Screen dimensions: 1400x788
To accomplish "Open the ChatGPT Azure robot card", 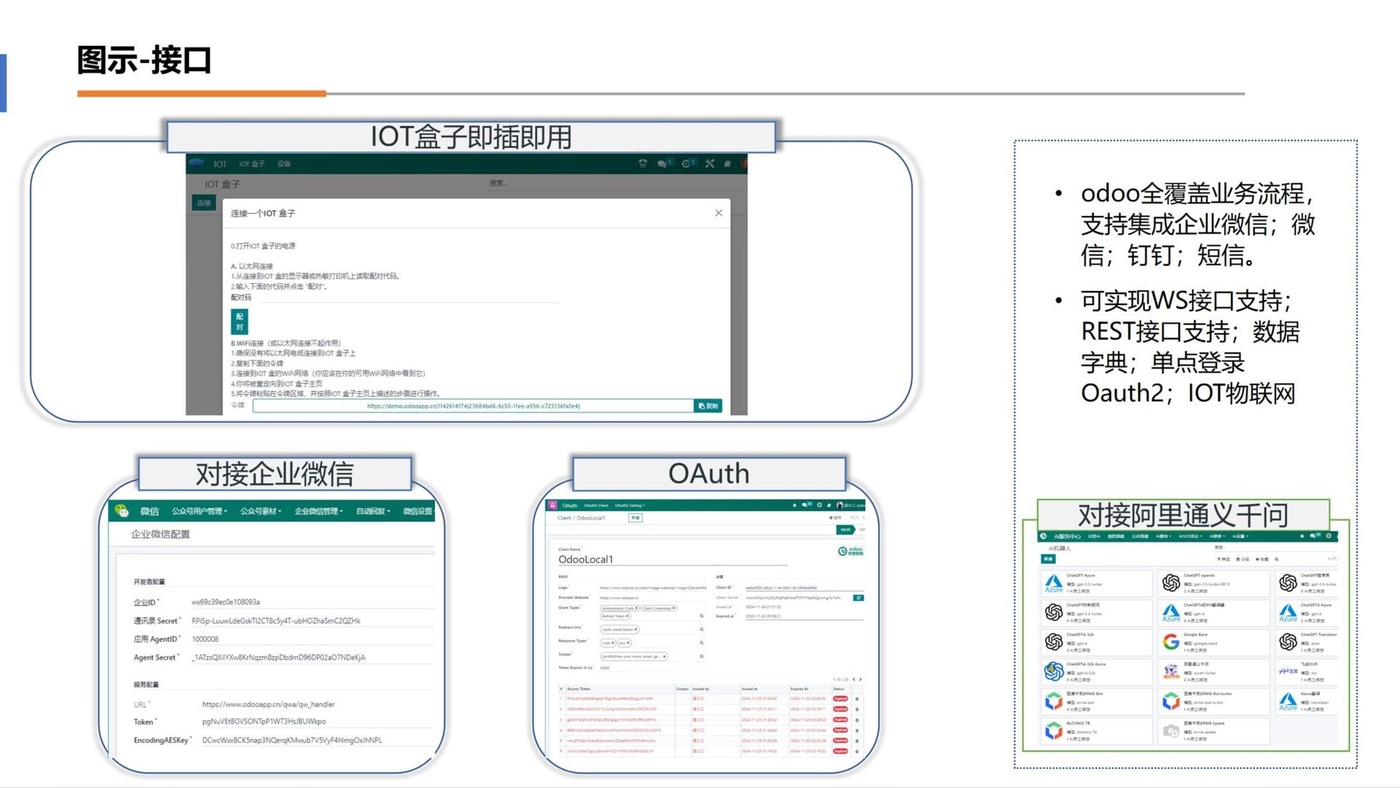I will pyautogui.click(x=1096, y=584).
